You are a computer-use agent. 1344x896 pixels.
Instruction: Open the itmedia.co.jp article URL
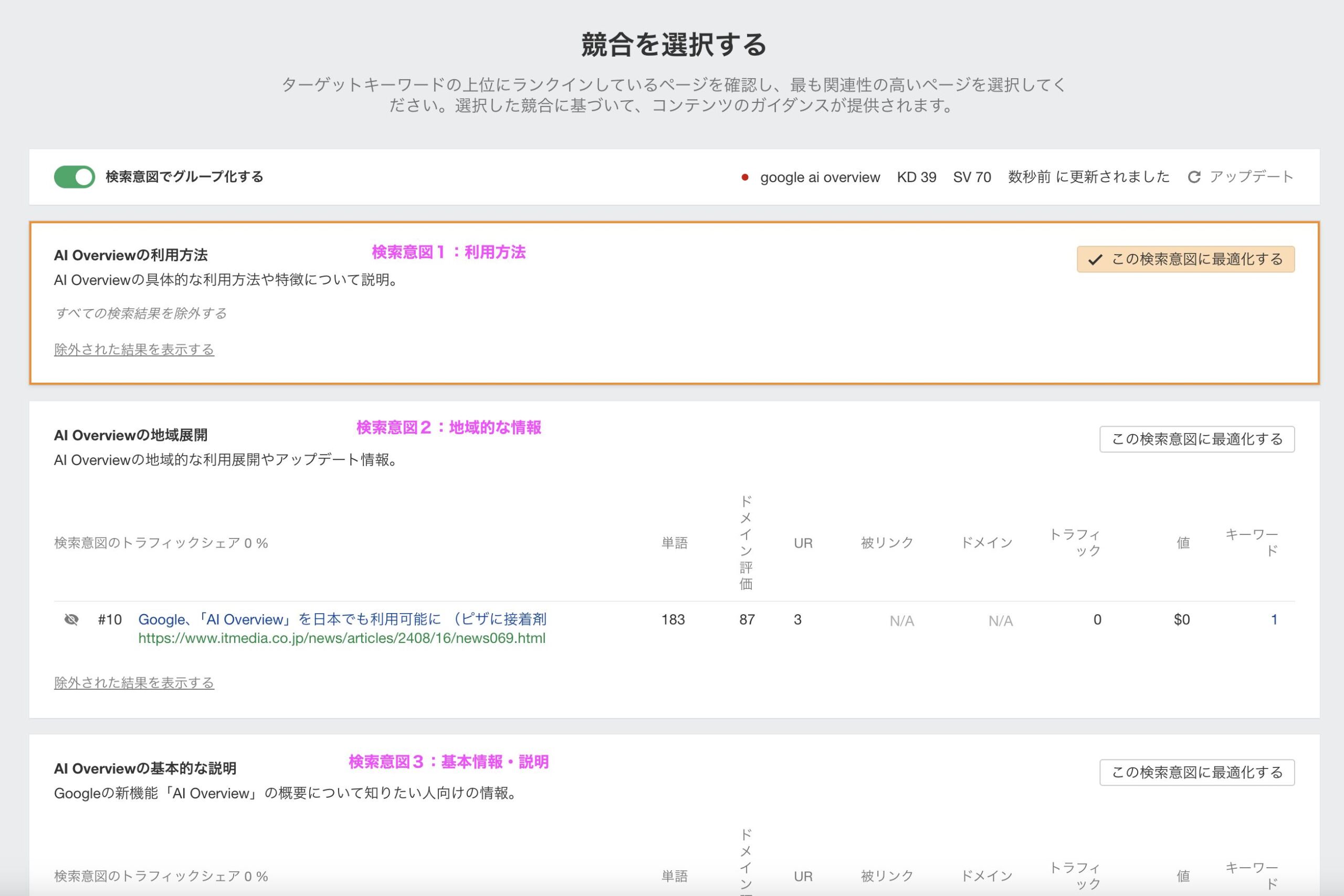pyautogui.click(x=342, y=638)
